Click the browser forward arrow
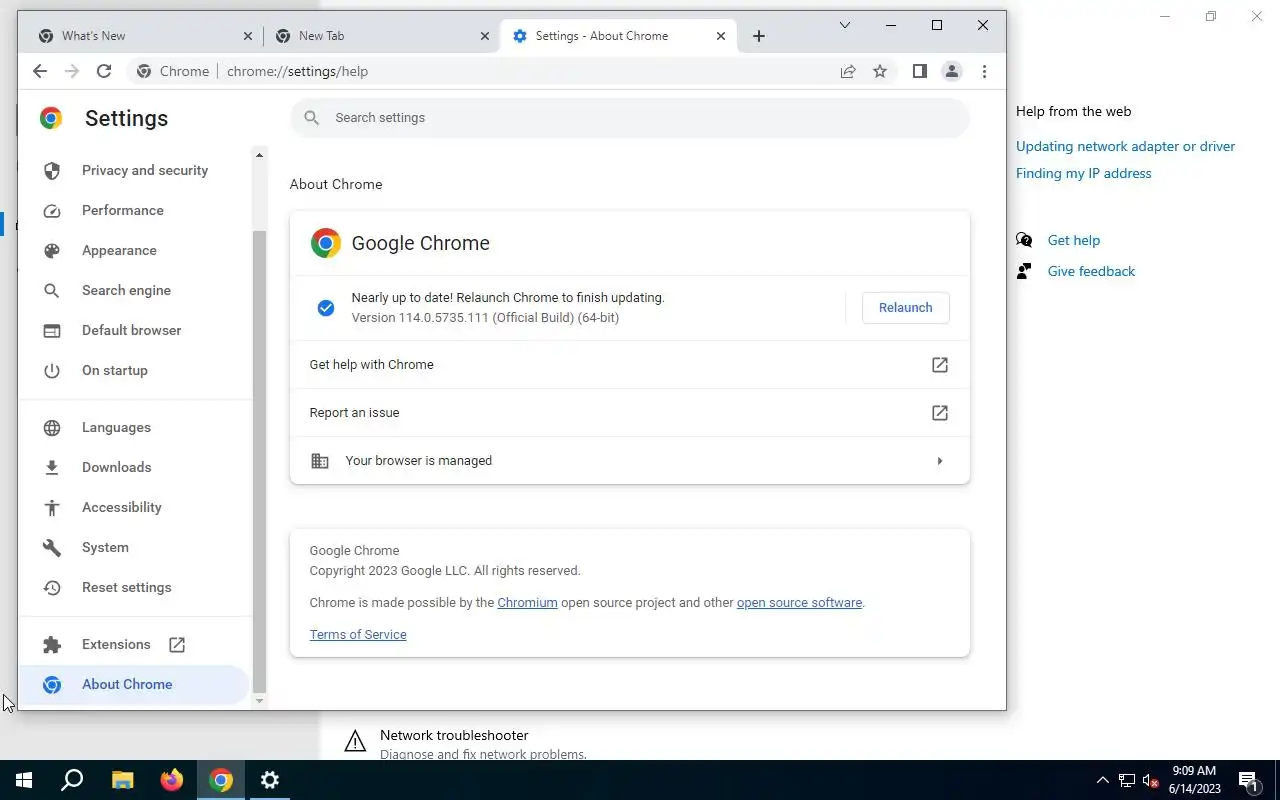Viewport: 1280px width, 800px height. coord(72,71)
